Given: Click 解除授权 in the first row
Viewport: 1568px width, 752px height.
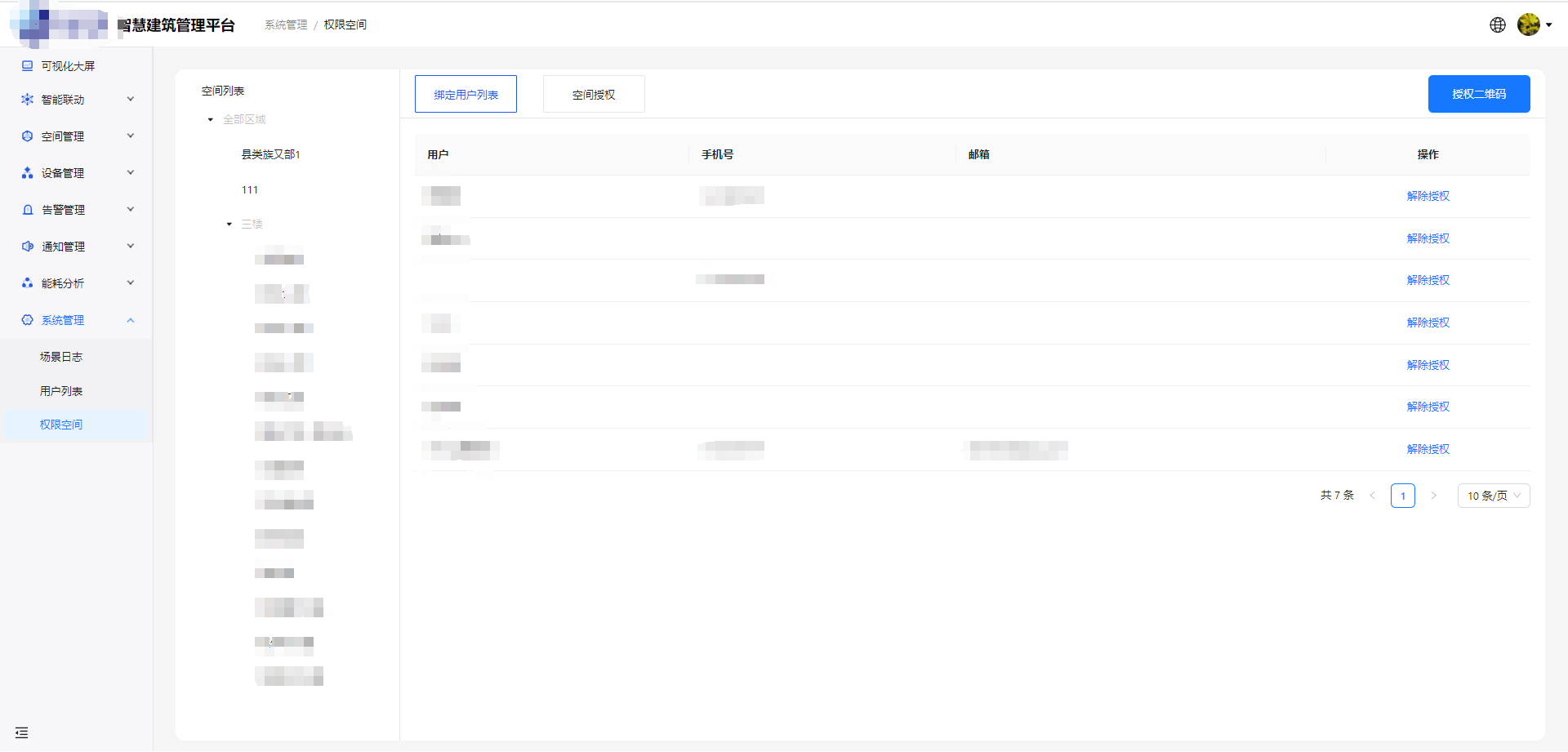Looking at the screenshot, I should [x=1428, y=196].
